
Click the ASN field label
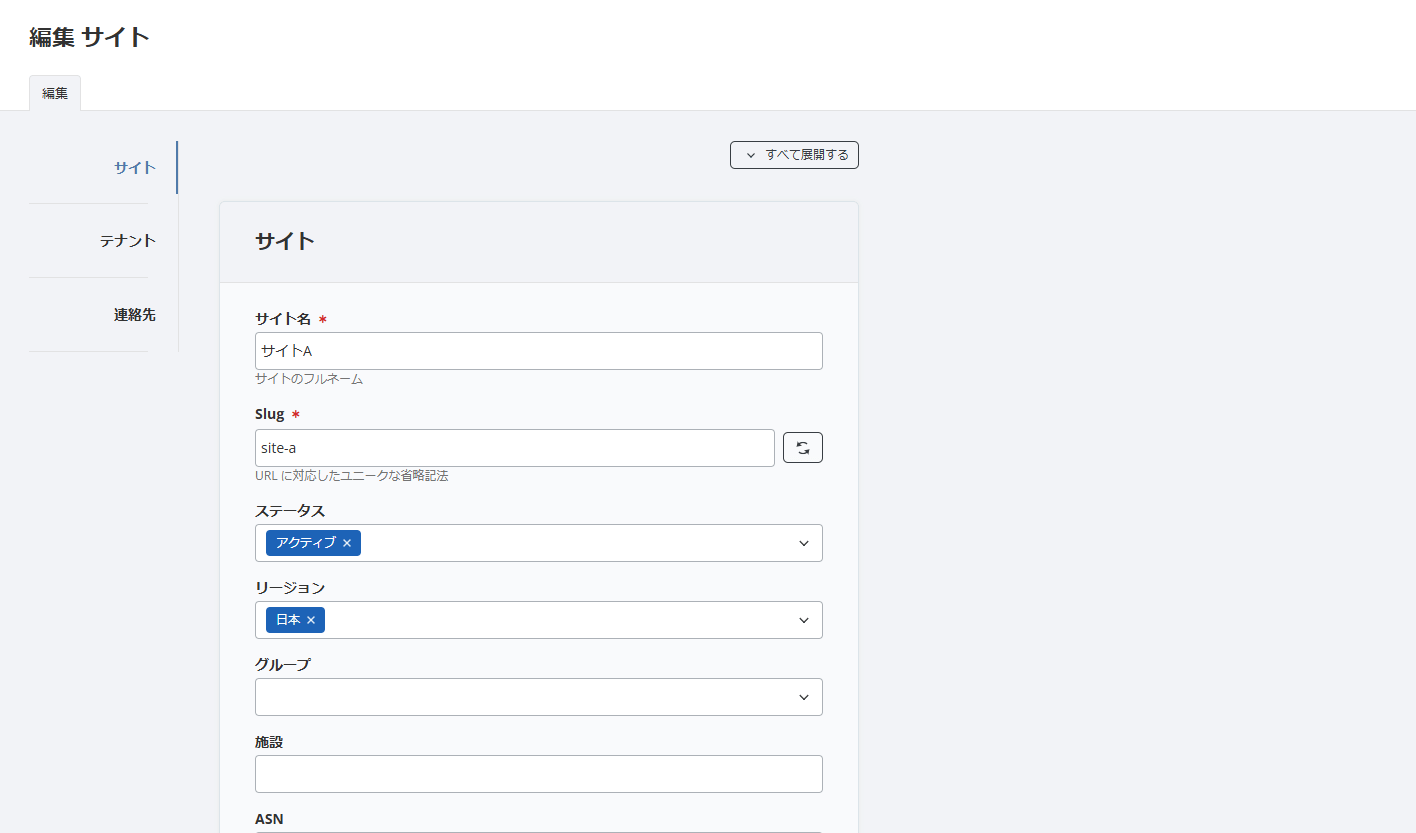tap(269, 819)
